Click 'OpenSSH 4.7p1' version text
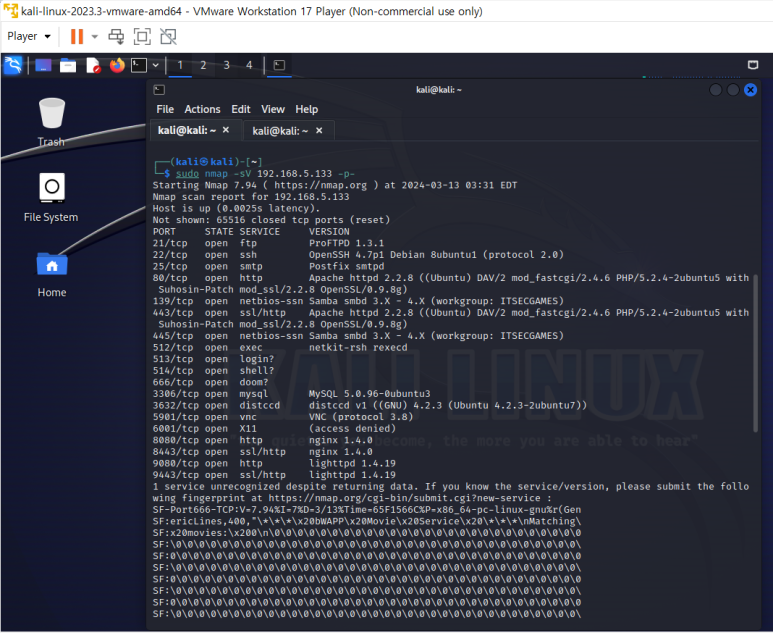This screenshot has width=773, height=633. tap(347, 255)
